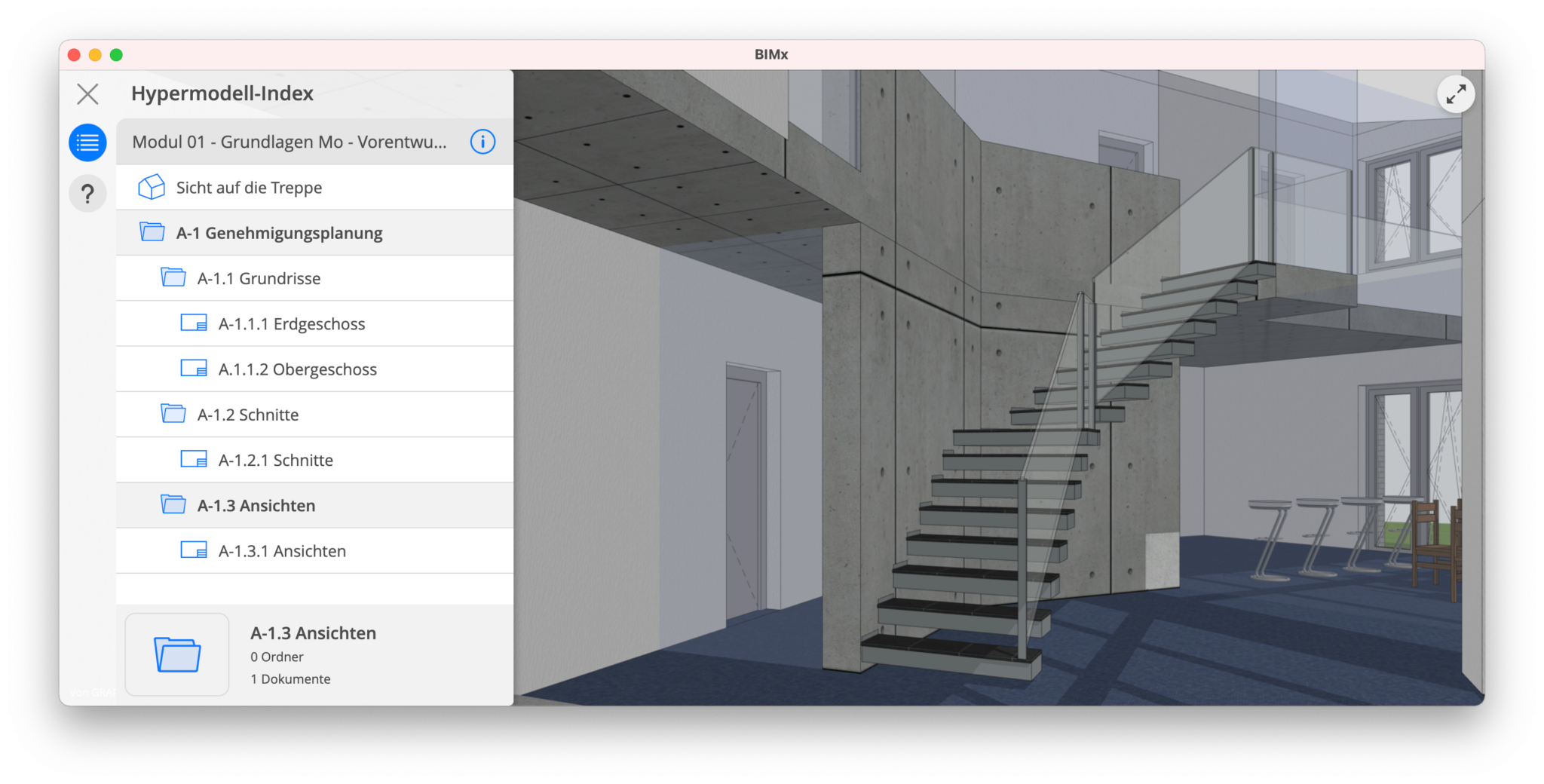Open the A-1.1.2 Obergeschoss layout

297,369
